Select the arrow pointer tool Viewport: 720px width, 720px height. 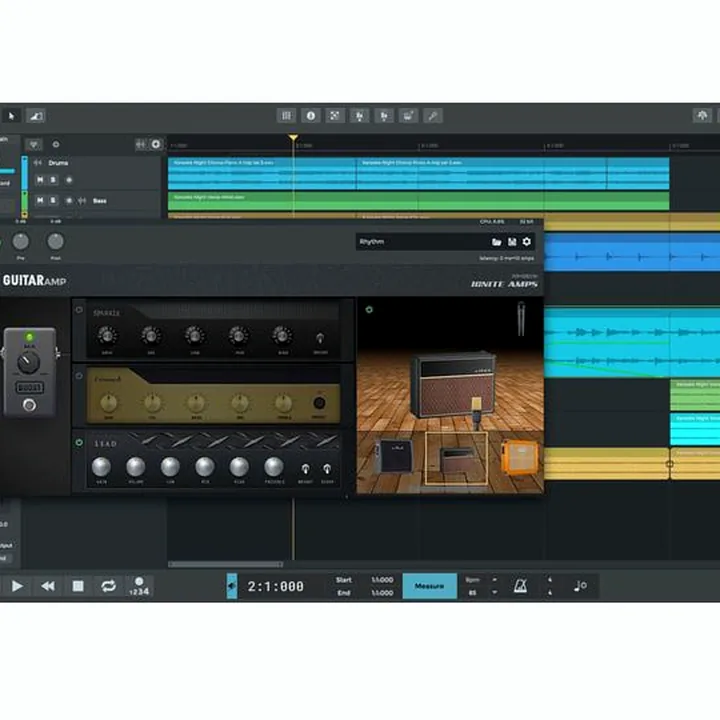click(11, 116)
